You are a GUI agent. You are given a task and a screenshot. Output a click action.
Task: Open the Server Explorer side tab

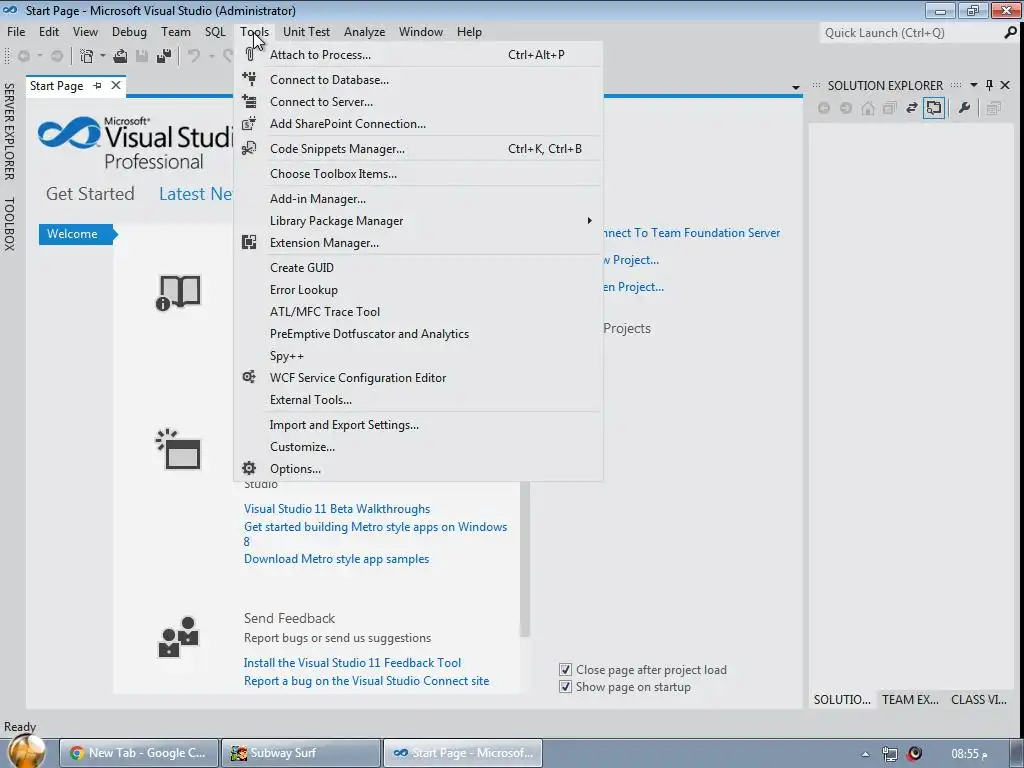9,131
